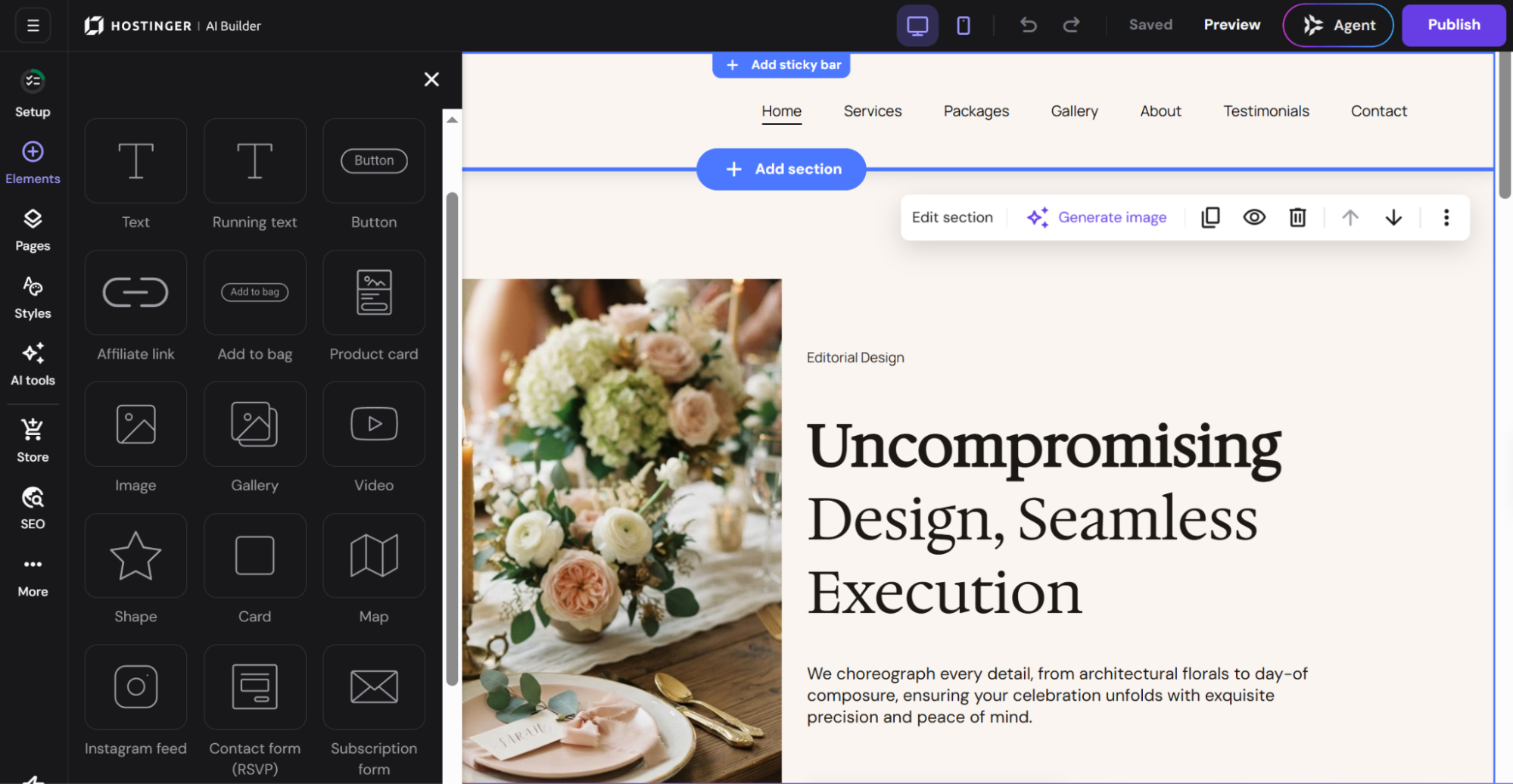This screenshot has height=784, width=1513.
Task: Duplicate the section
Action: point(1211,218)
